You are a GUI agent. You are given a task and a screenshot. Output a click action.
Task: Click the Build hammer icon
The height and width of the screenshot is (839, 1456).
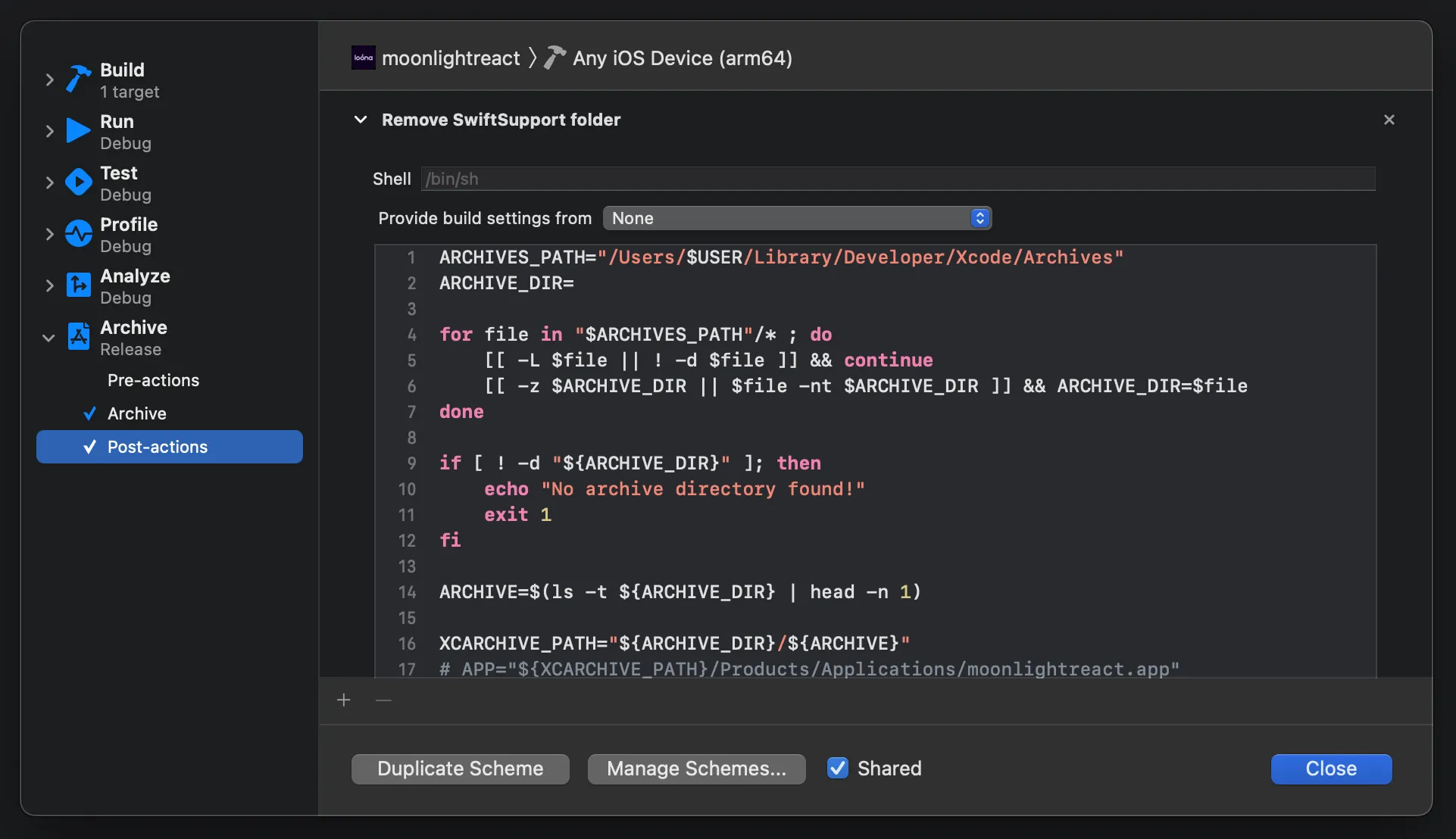click(x=78, y=79)
